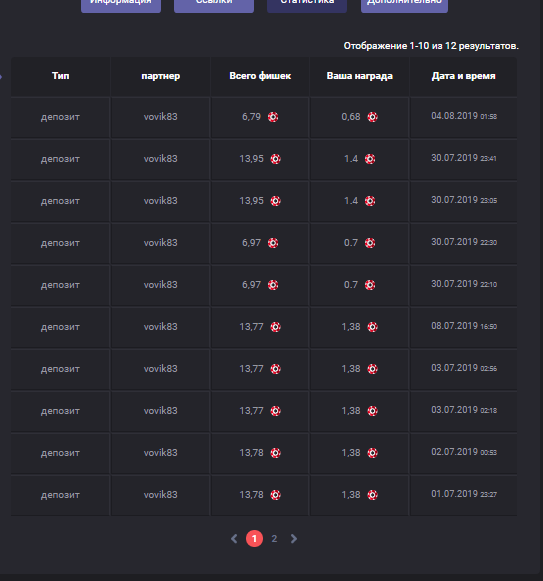
Task: Select page 1 in the pagination
Action: click(254, 539)
